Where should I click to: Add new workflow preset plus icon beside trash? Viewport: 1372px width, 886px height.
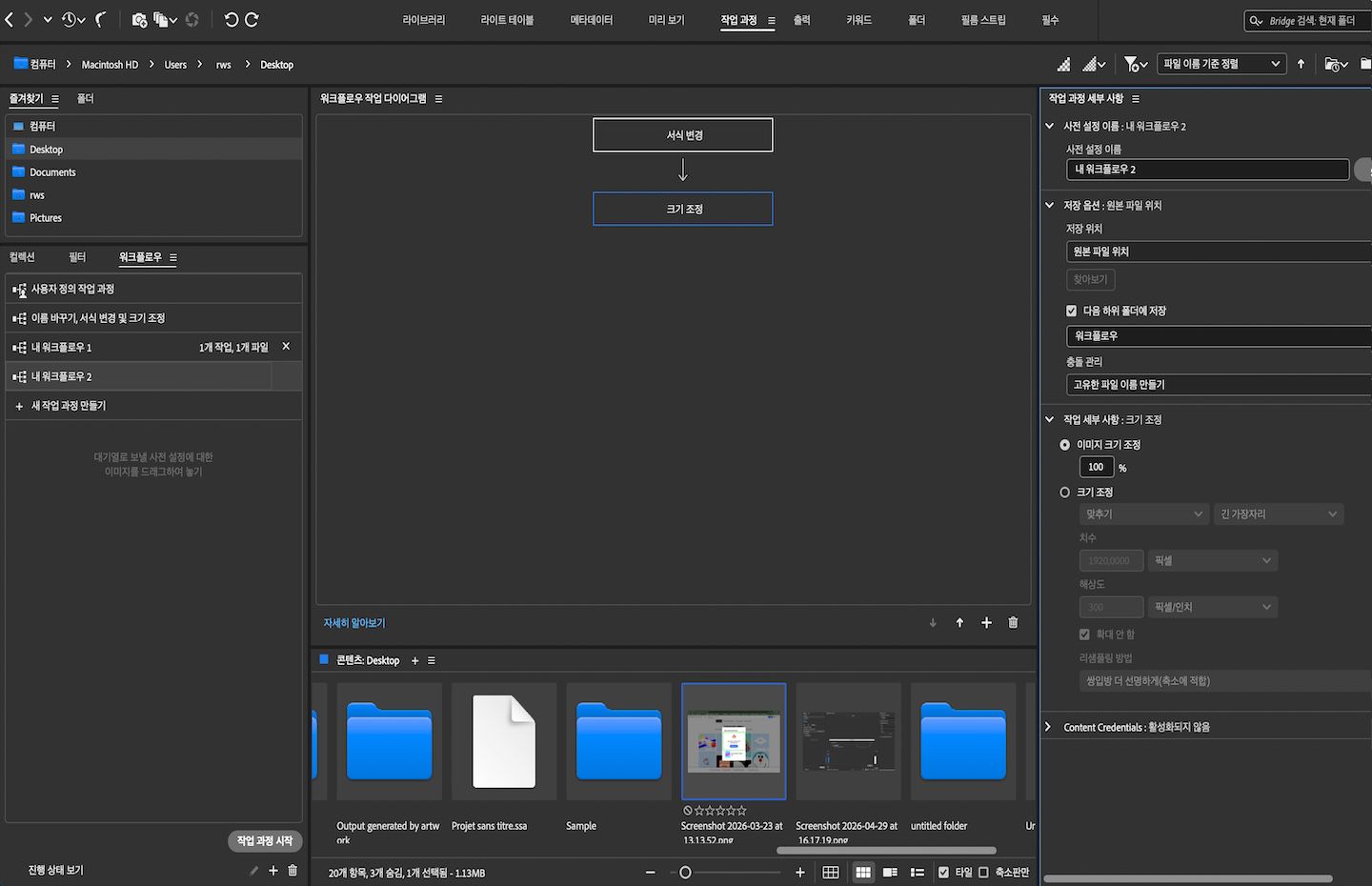(x=272, y=870)
